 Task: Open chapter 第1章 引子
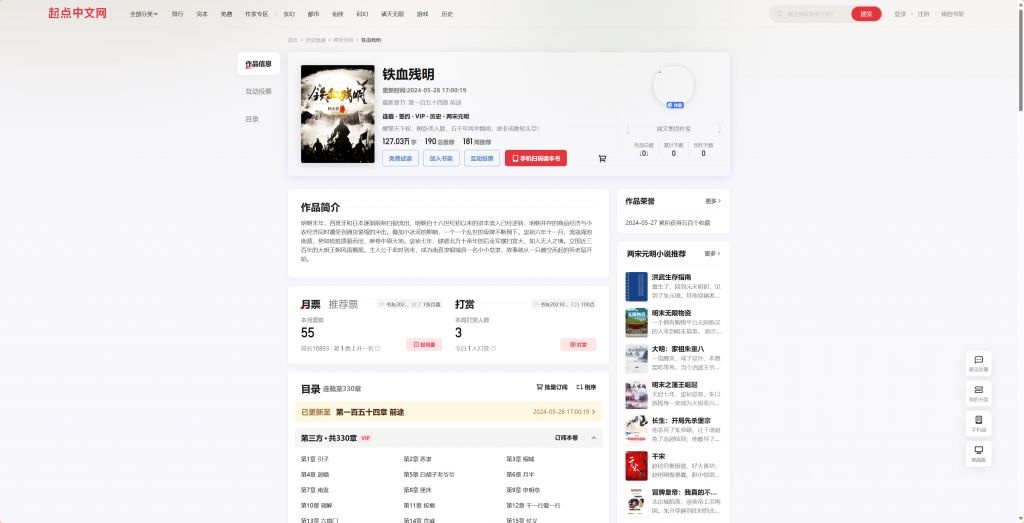(315, 459)
